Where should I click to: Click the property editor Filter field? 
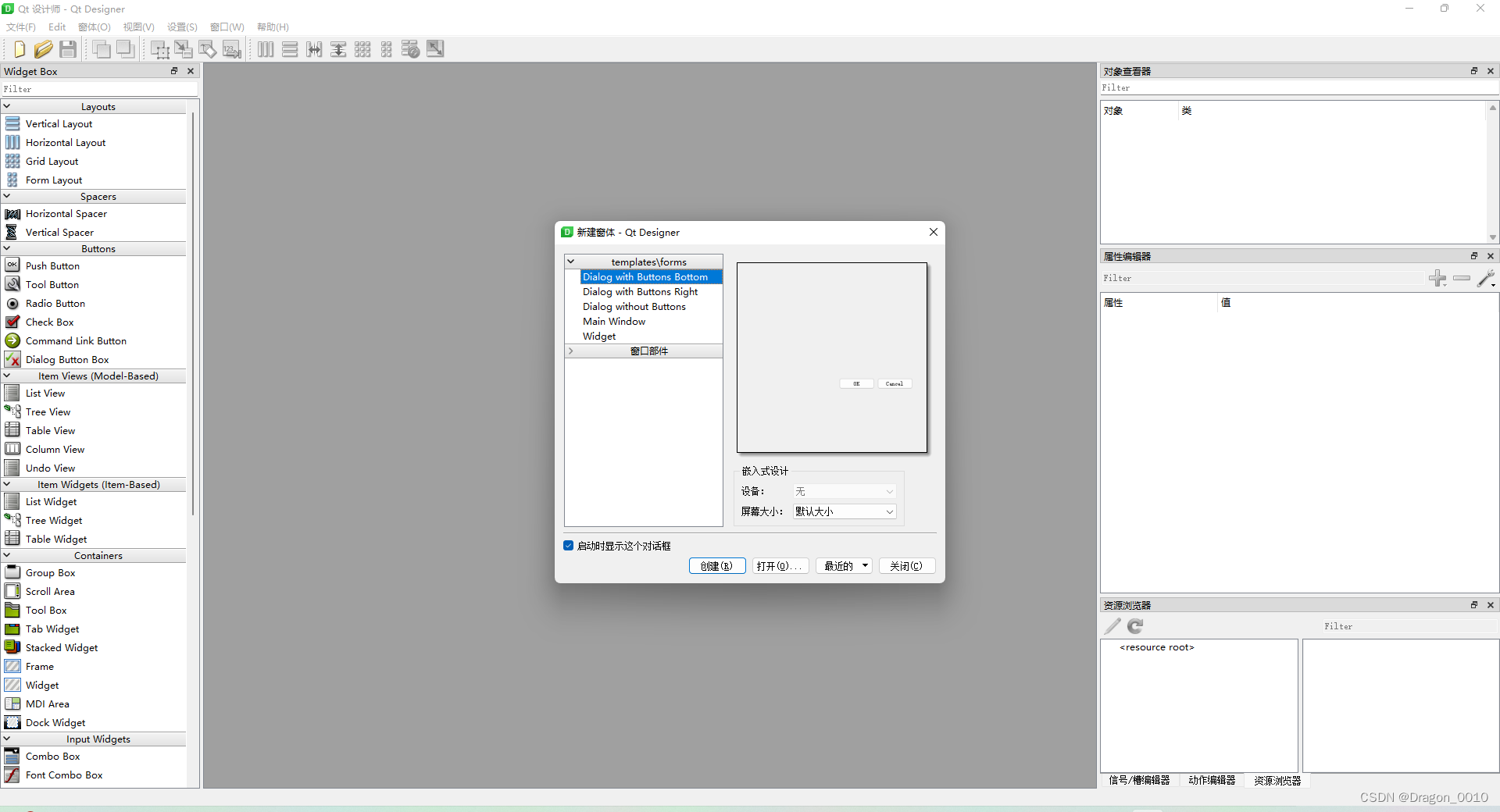coord(1262,278)
